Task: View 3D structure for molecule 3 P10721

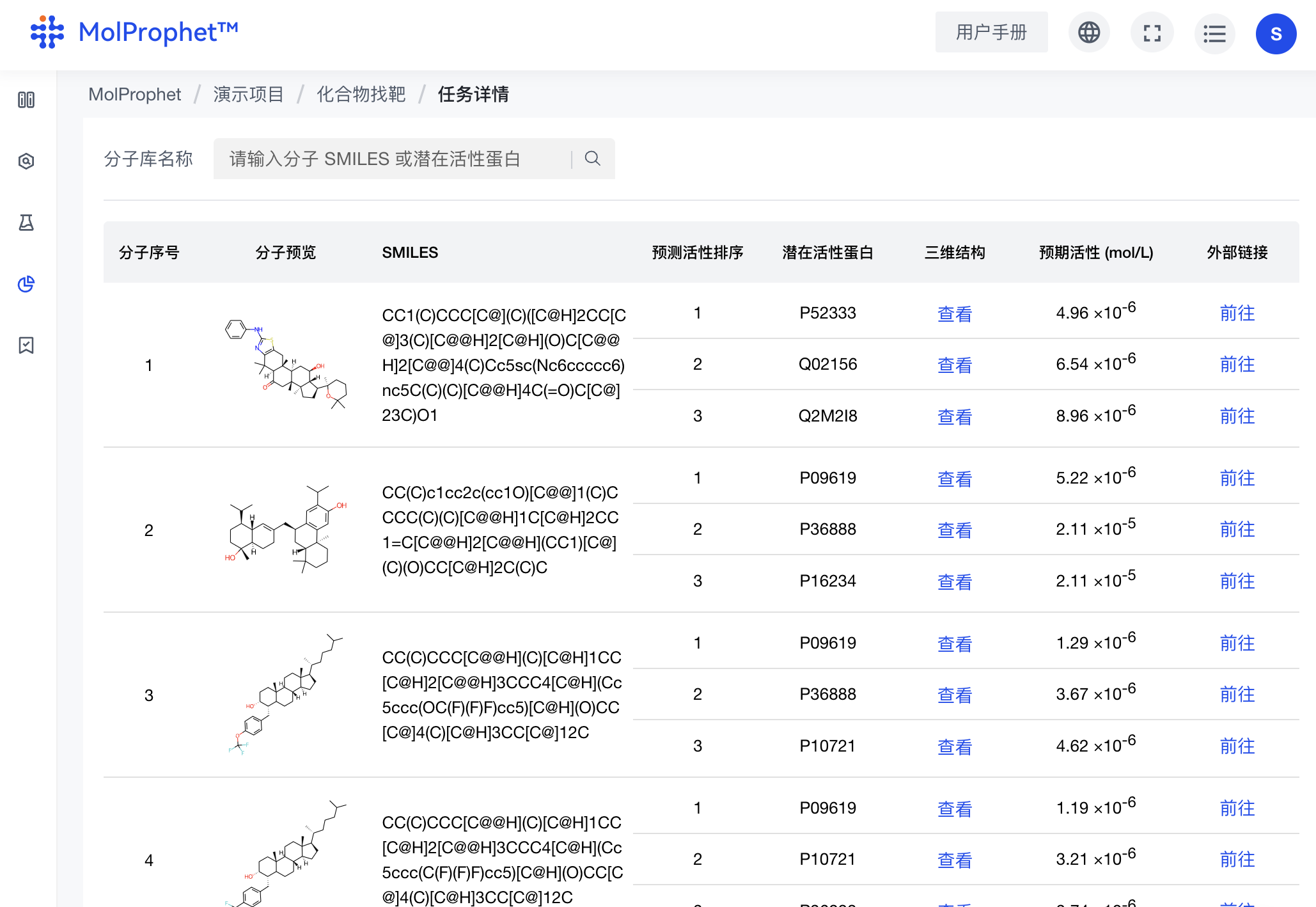Action: point(955,746)
